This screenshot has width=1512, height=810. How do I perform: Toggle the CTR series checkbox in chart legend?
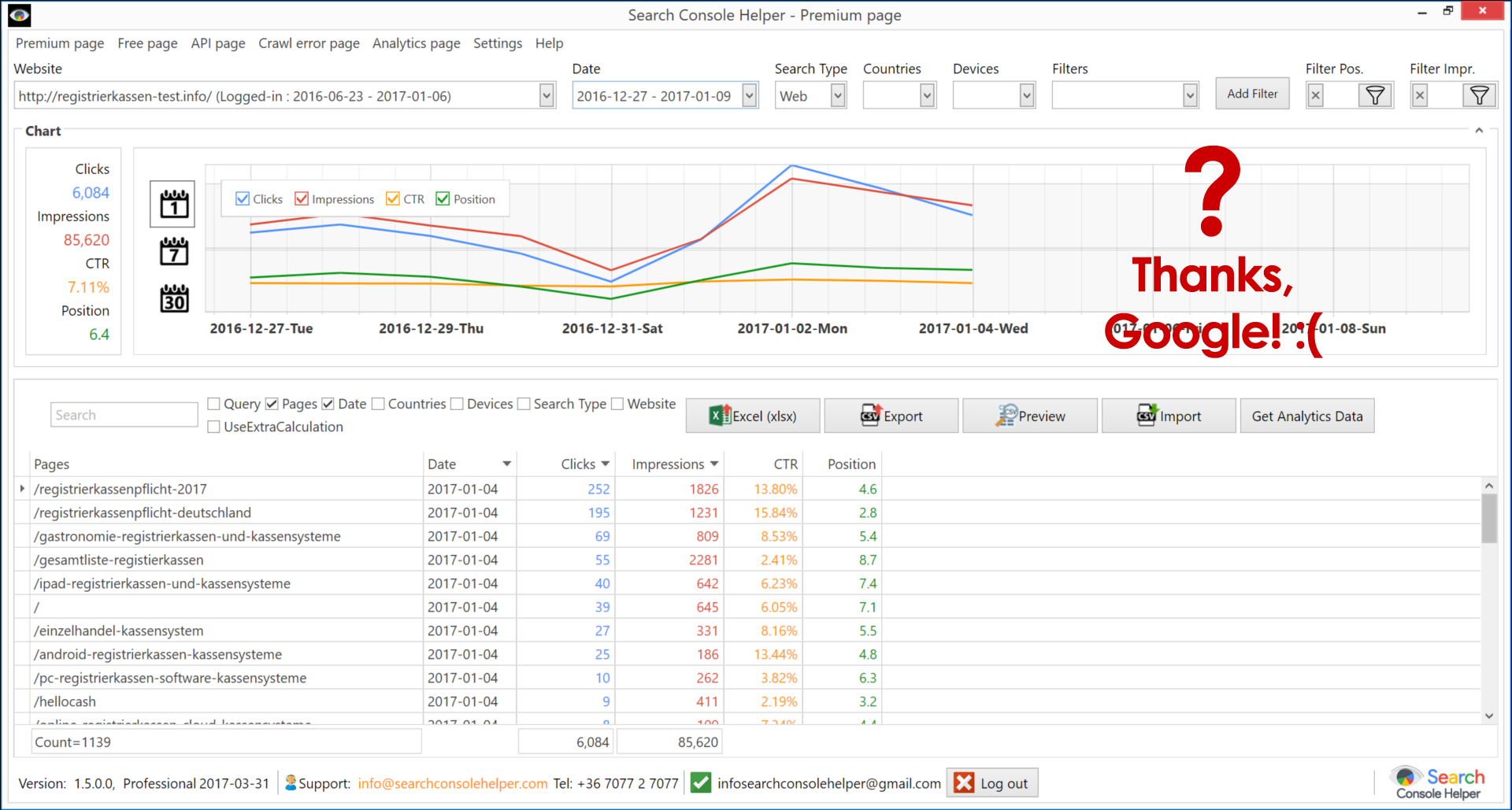pos(393,198)
